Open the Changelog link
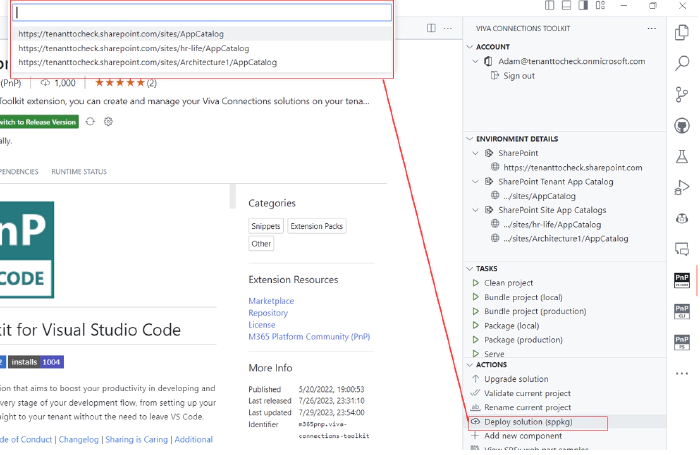The image size is (700, 455). (x=79, y=439)
